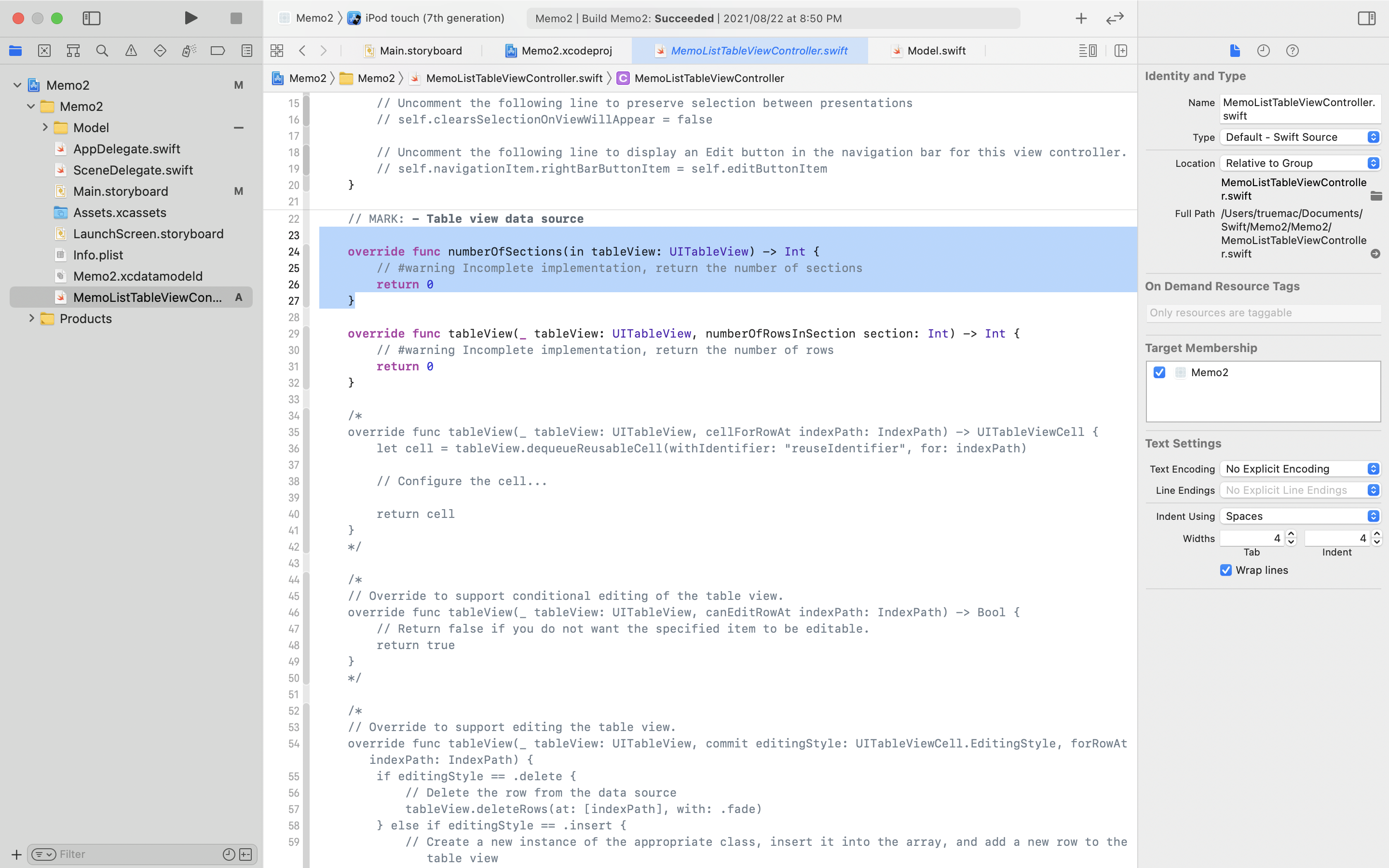Hide the right inspector panel

[1366, 18]
